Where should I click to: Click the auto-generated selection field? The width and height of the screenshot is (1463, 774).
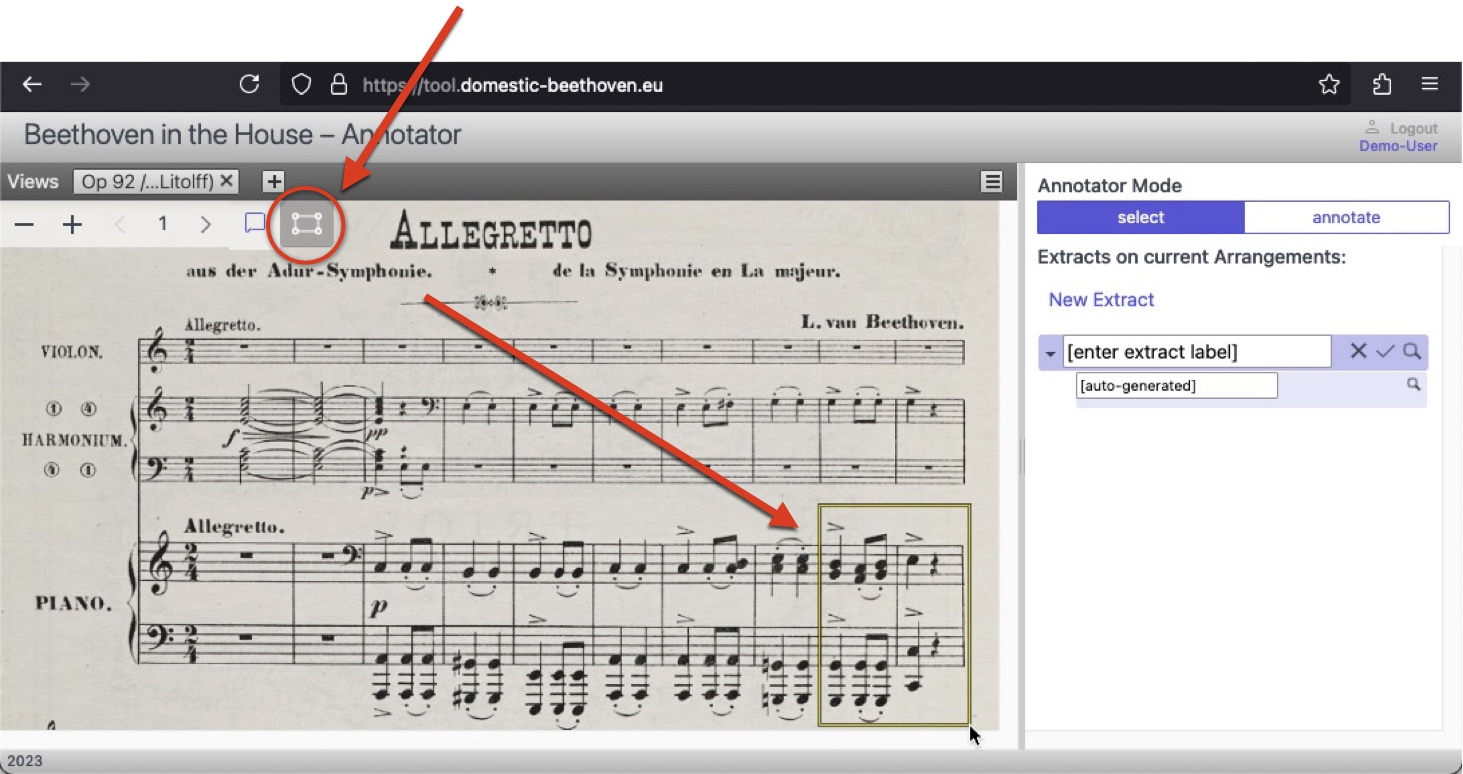[x=1177, y=386]
